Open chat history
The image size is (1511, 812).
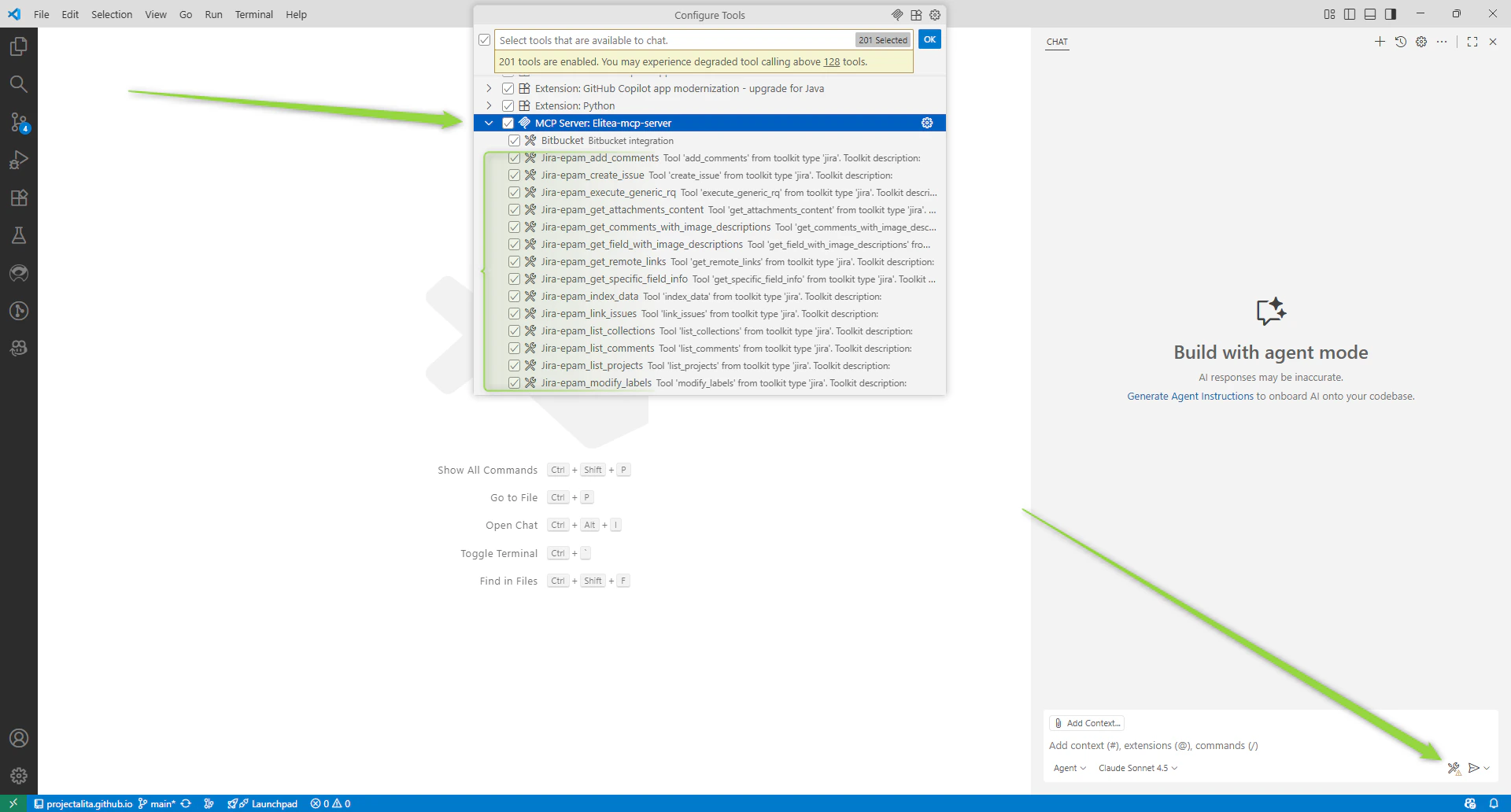point(1400,42)
